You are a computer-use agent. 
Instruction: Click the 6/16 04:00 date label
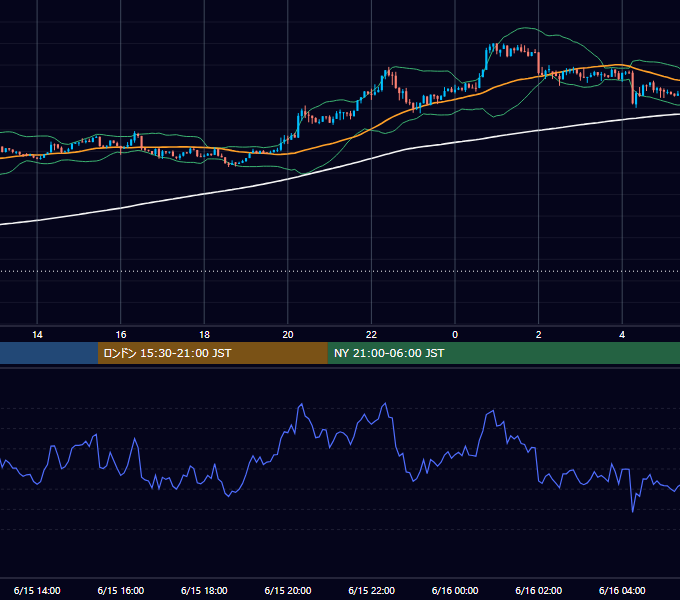[622, 590]
